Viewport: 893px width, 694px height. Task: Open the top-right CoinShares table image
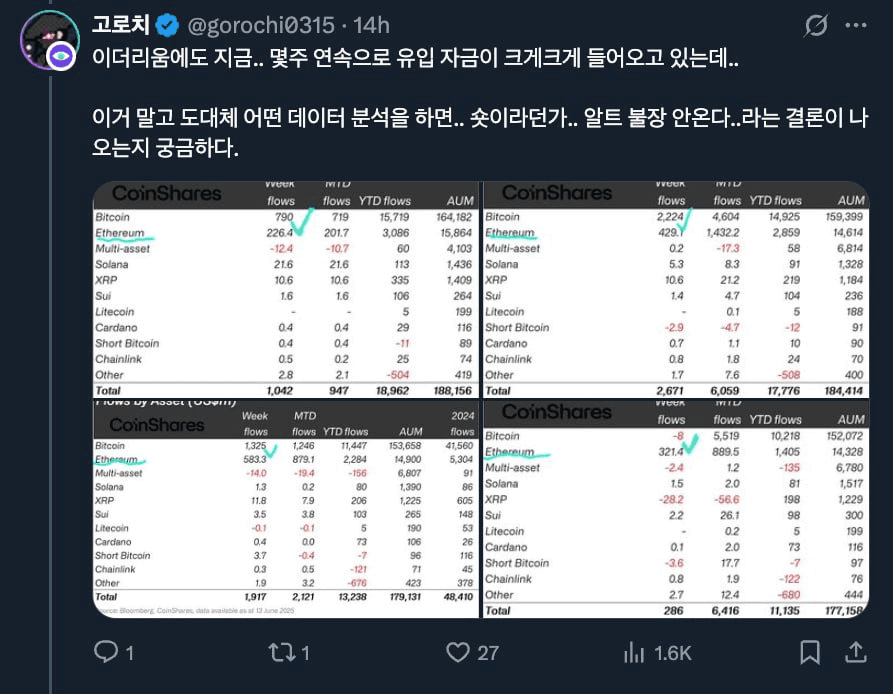tap(676, 290)
